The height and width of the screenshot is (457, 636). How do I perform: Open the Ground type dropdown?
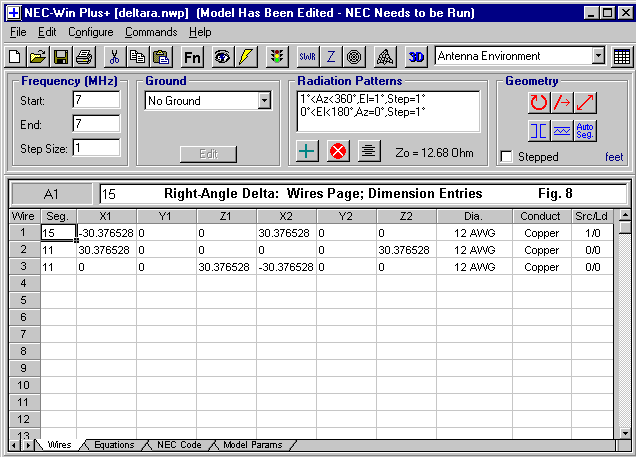coord(264,100)
